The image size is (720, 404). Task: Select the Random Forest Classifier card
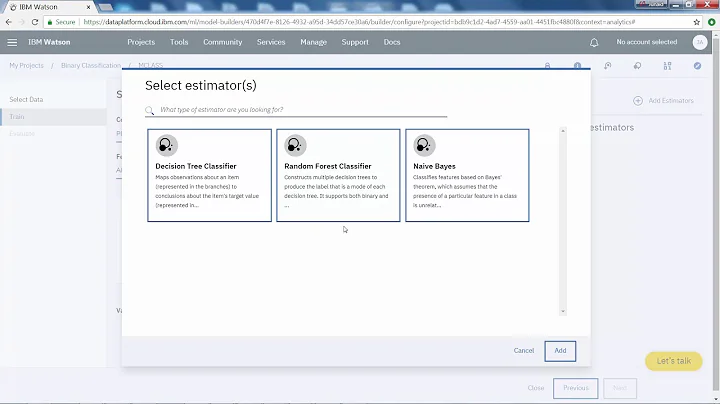[x=338, y=175]
